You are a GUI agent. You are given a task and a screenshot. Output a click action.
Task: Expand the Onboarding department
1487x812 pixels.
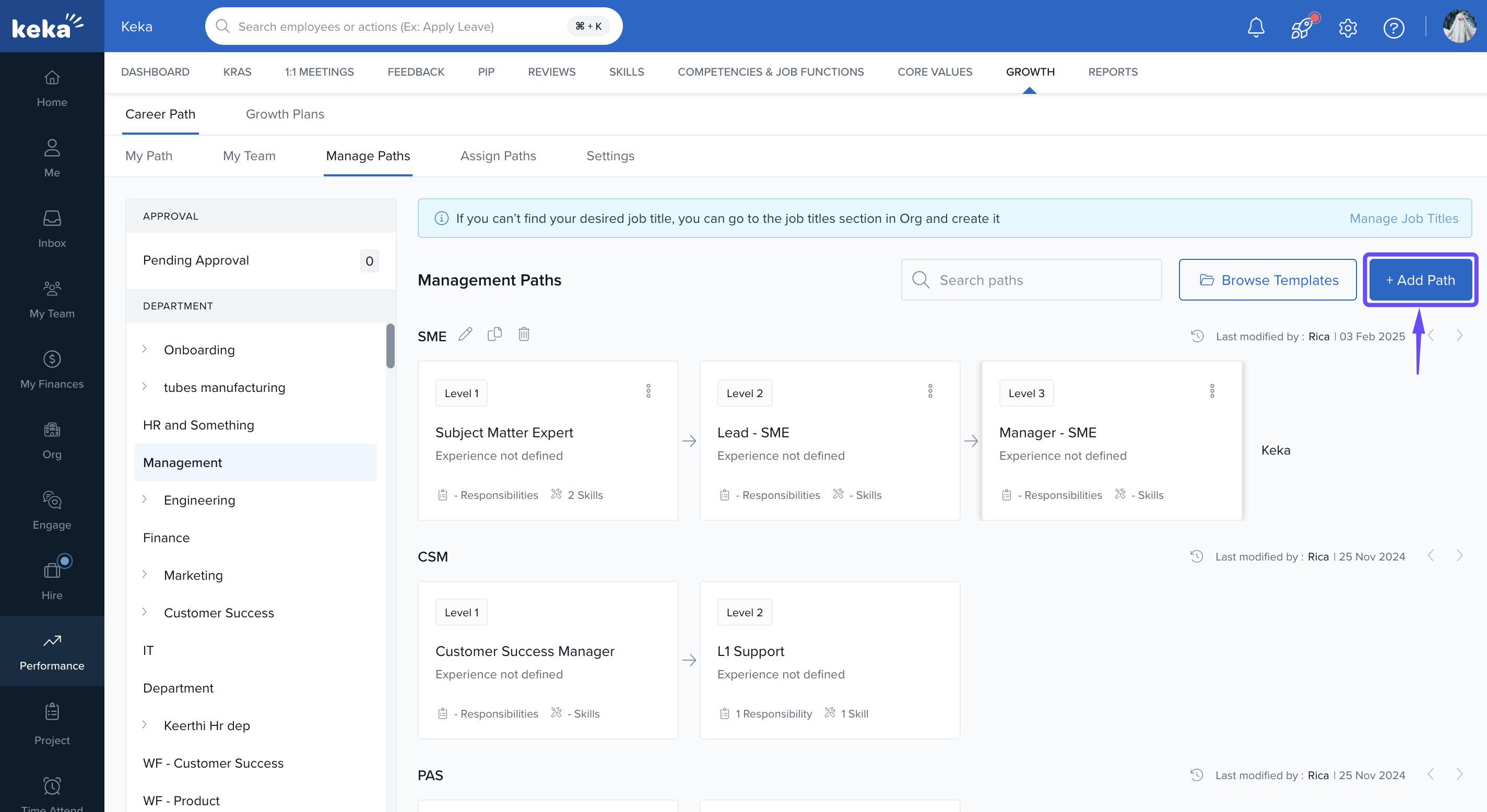point(145,349)
